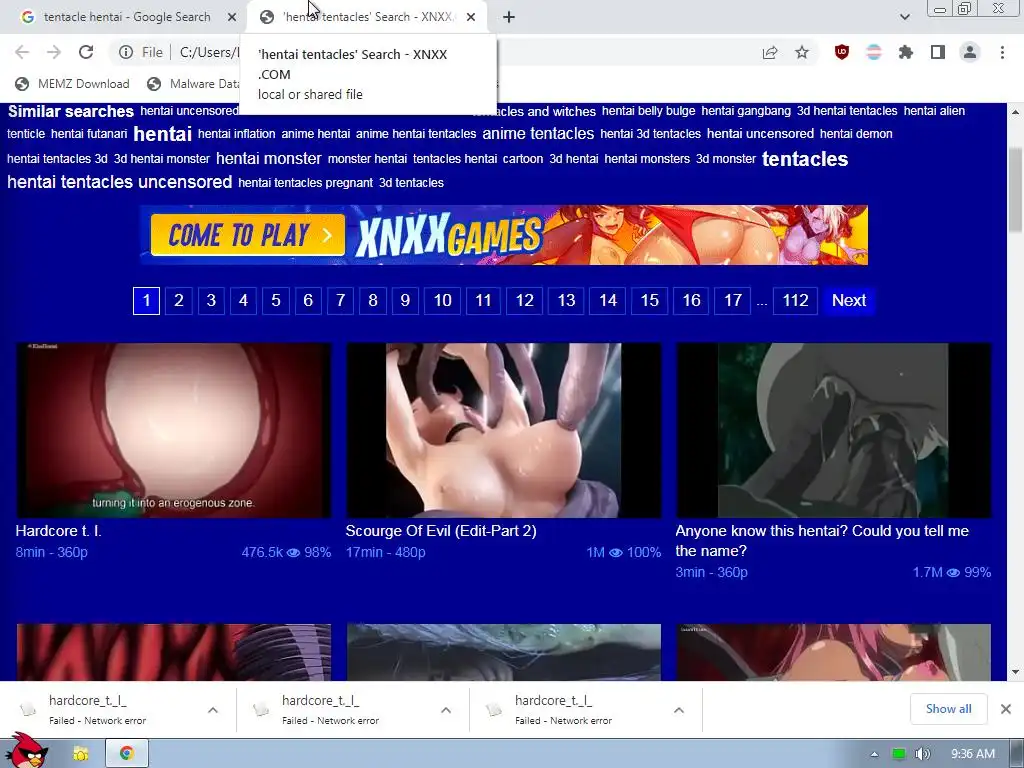1024x768 pixels.
Task: Click the browser Forward arrow
Action: point(54,52)
